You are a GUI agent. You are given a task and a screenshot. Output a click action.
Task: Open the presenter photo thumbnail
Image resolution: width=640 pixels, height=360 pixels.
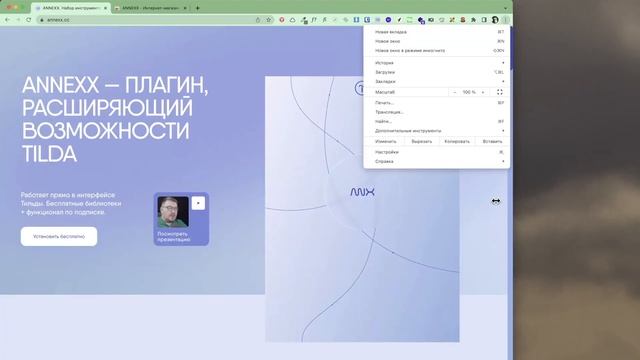(173, 212)
